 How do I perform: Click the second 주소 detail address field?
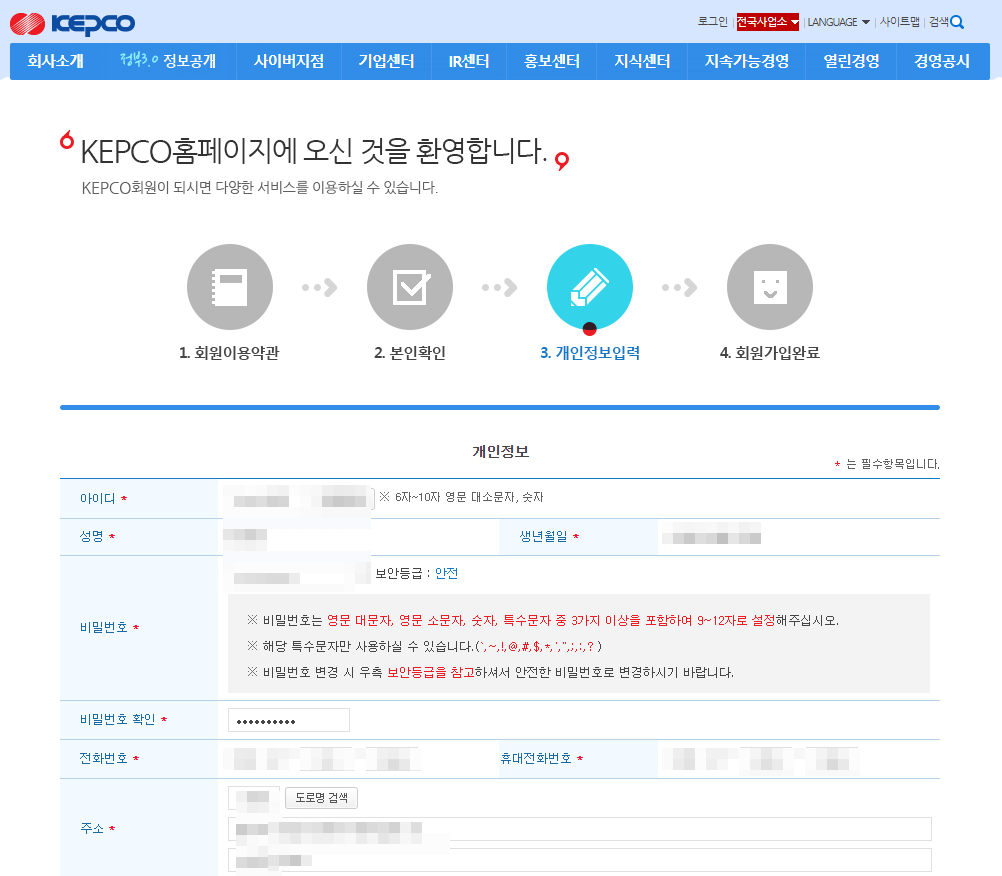click(x=580, y=860)
